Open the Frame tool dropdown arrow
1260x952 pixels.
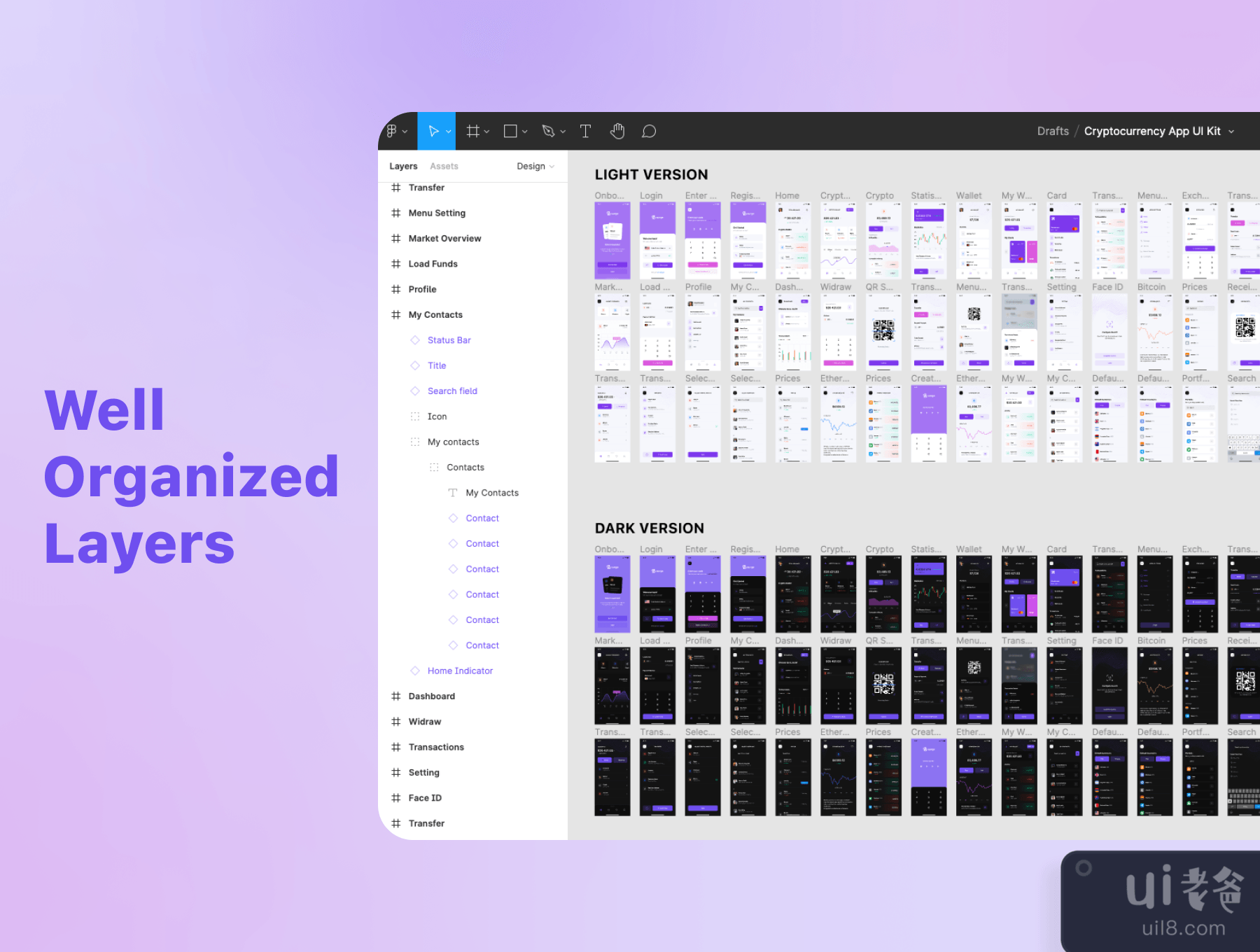[487, 132]
